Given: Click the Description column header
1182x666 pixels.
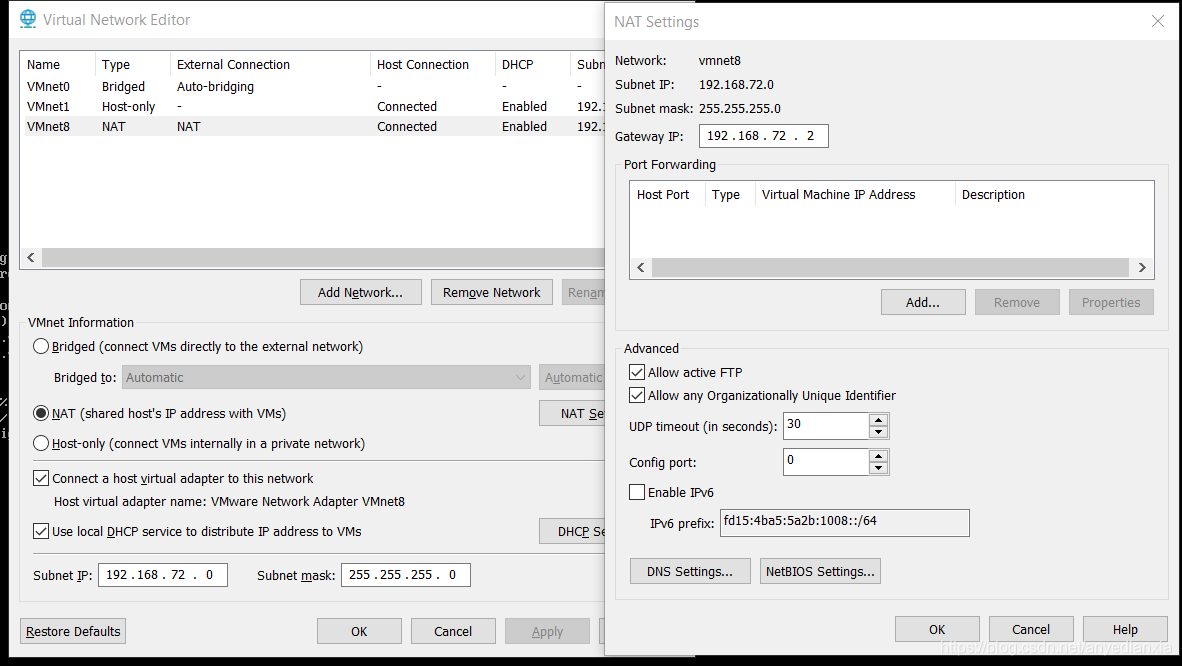Looking at the screenshot, I should pyautogui.click(x=1054, y=195).
